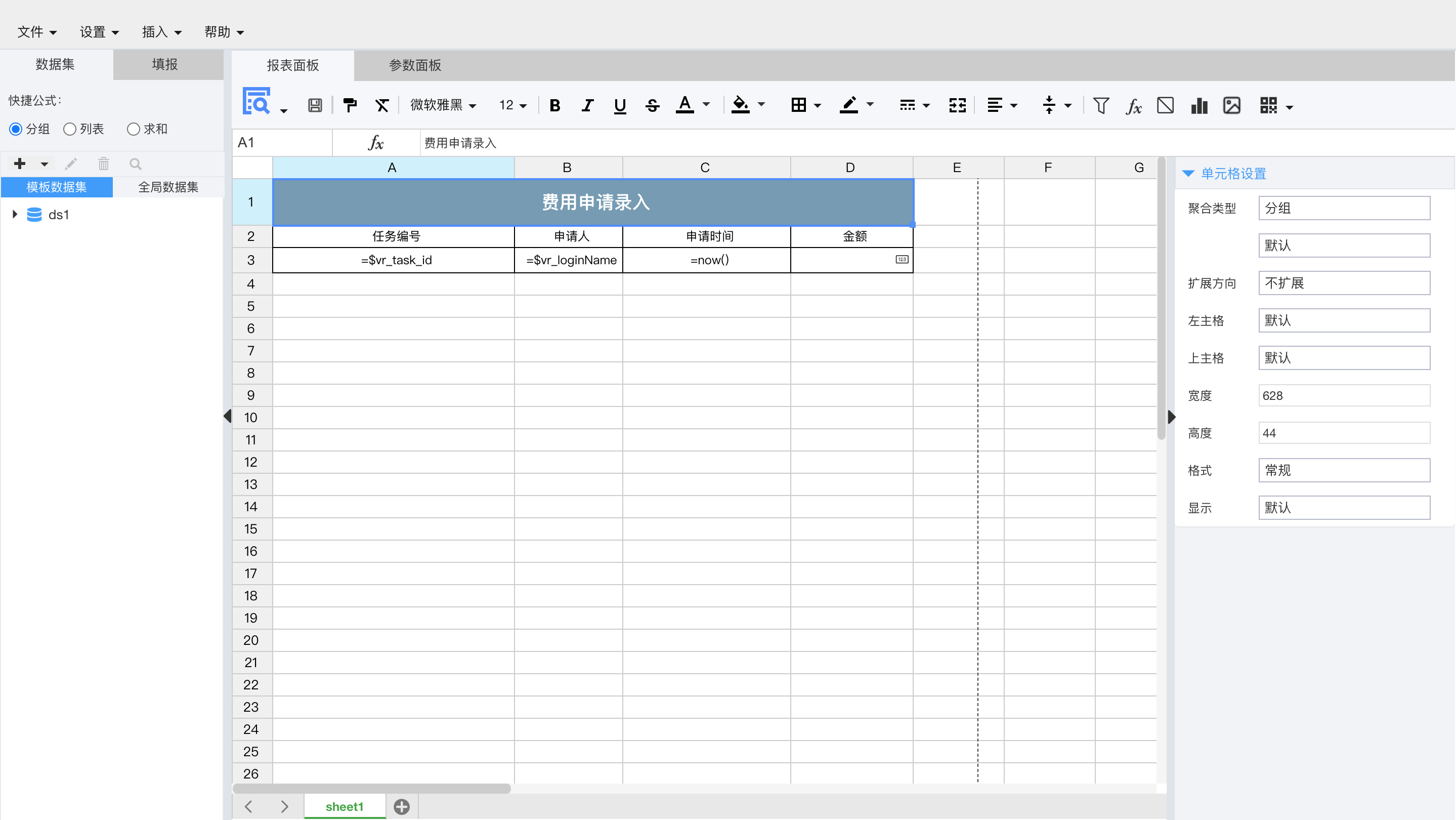This screenshot has width=1456, height=820.
Task: Click the clear formatting icon
Action: 382,105
